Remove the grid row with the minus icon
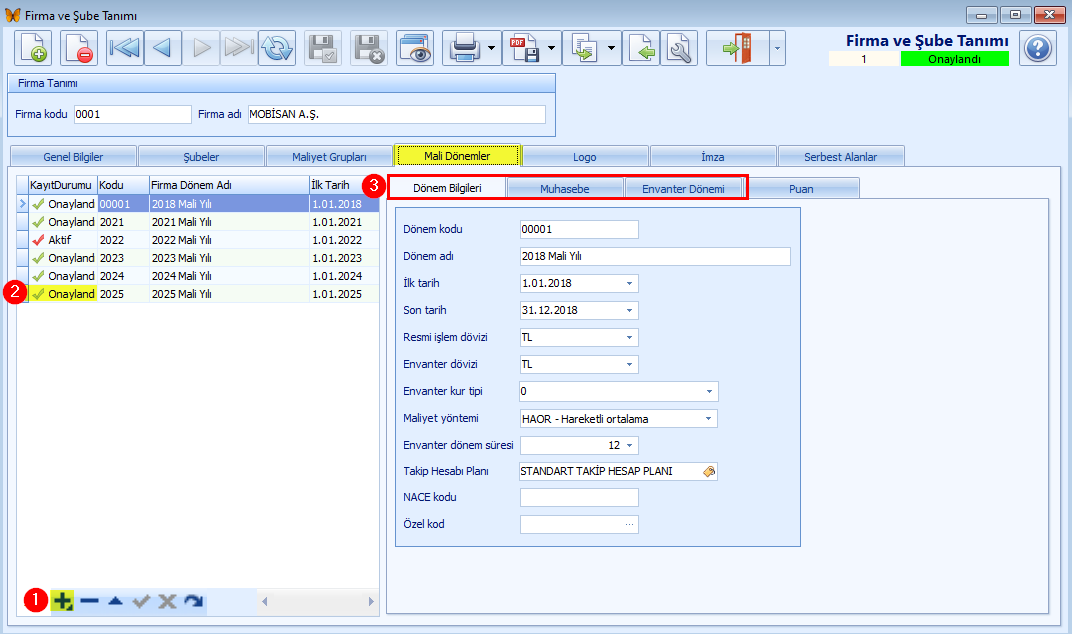Screen dimensions: 1072x634 tap(90, 601)
